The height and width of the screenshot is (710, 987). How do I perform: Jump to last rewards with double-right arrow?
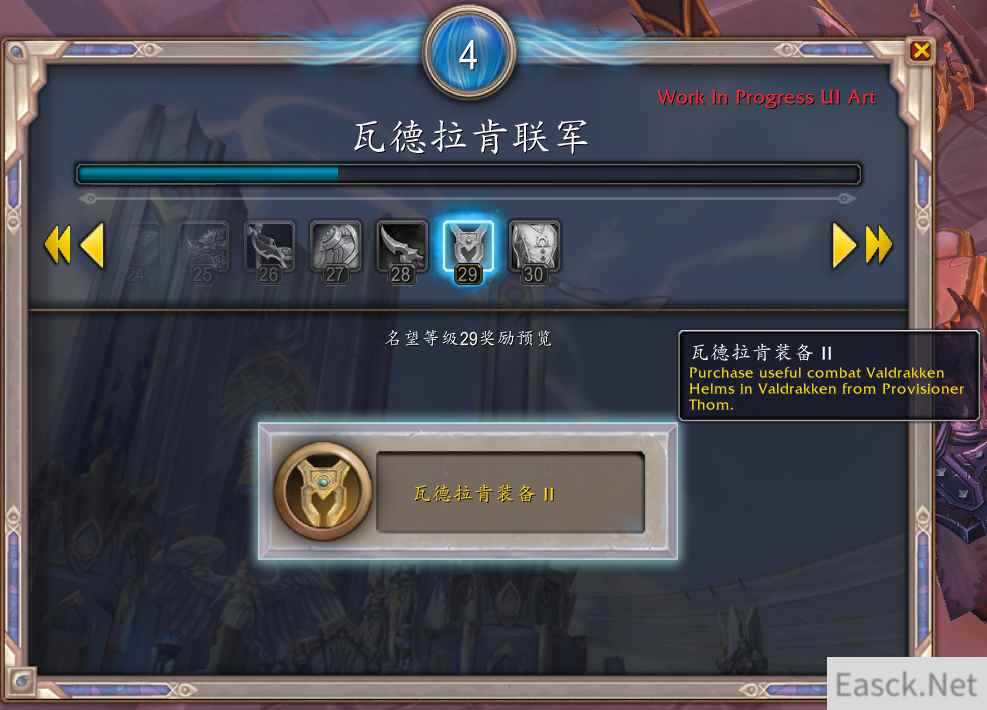coord(879,244)
